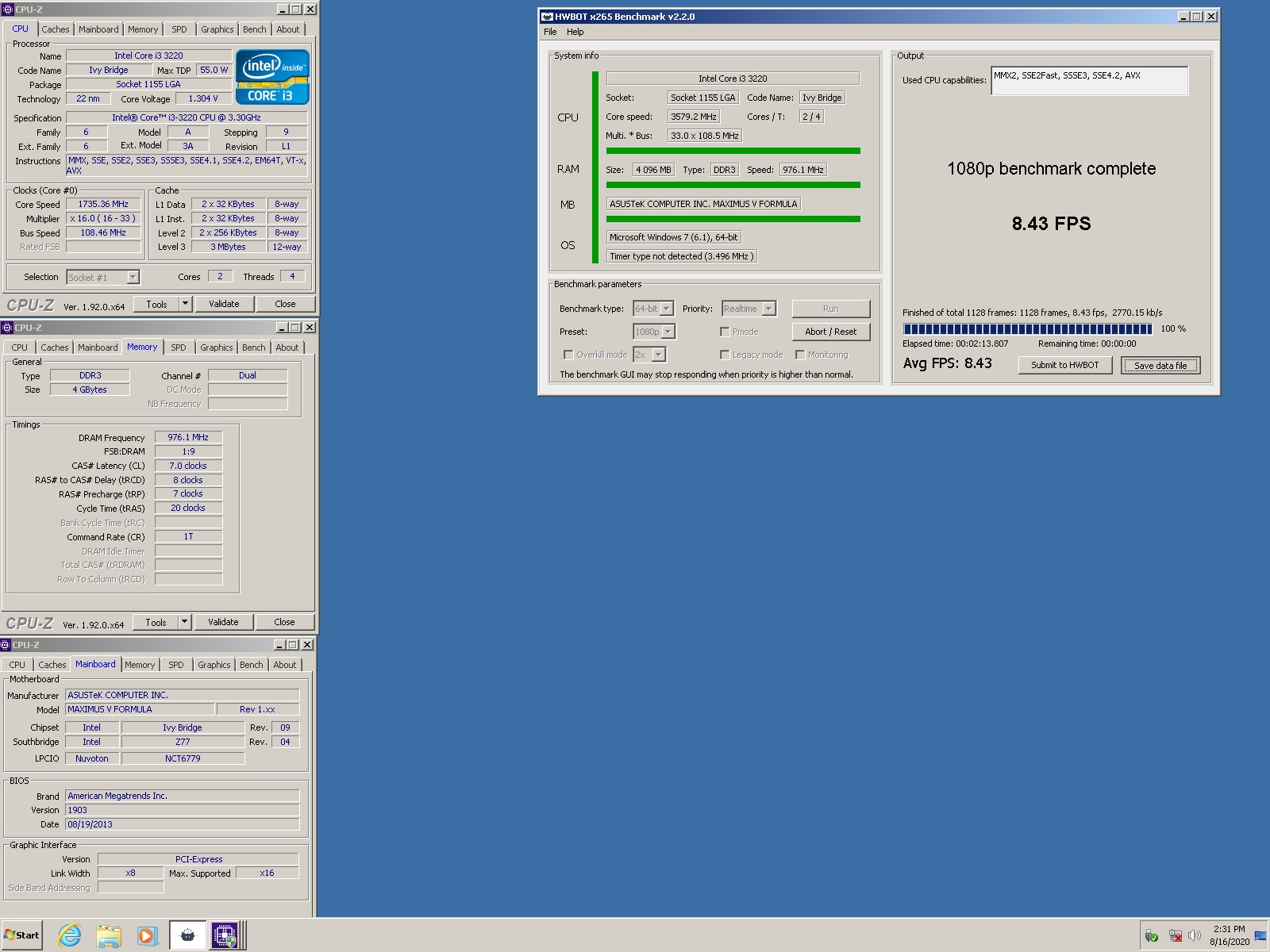Select the CPU-Z taskbar button

click(225, 935)
